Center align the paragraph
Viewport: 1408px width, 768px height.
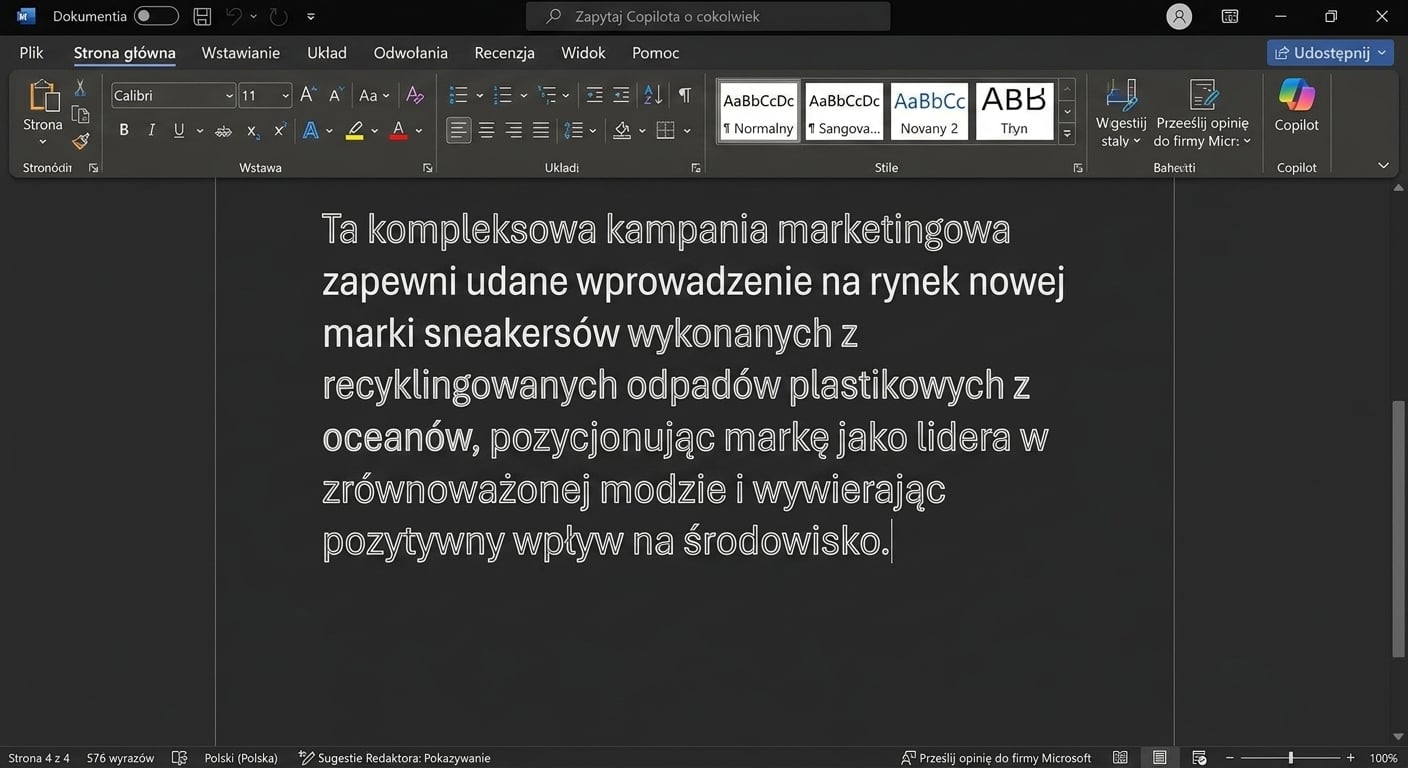(x=486, y=130)
